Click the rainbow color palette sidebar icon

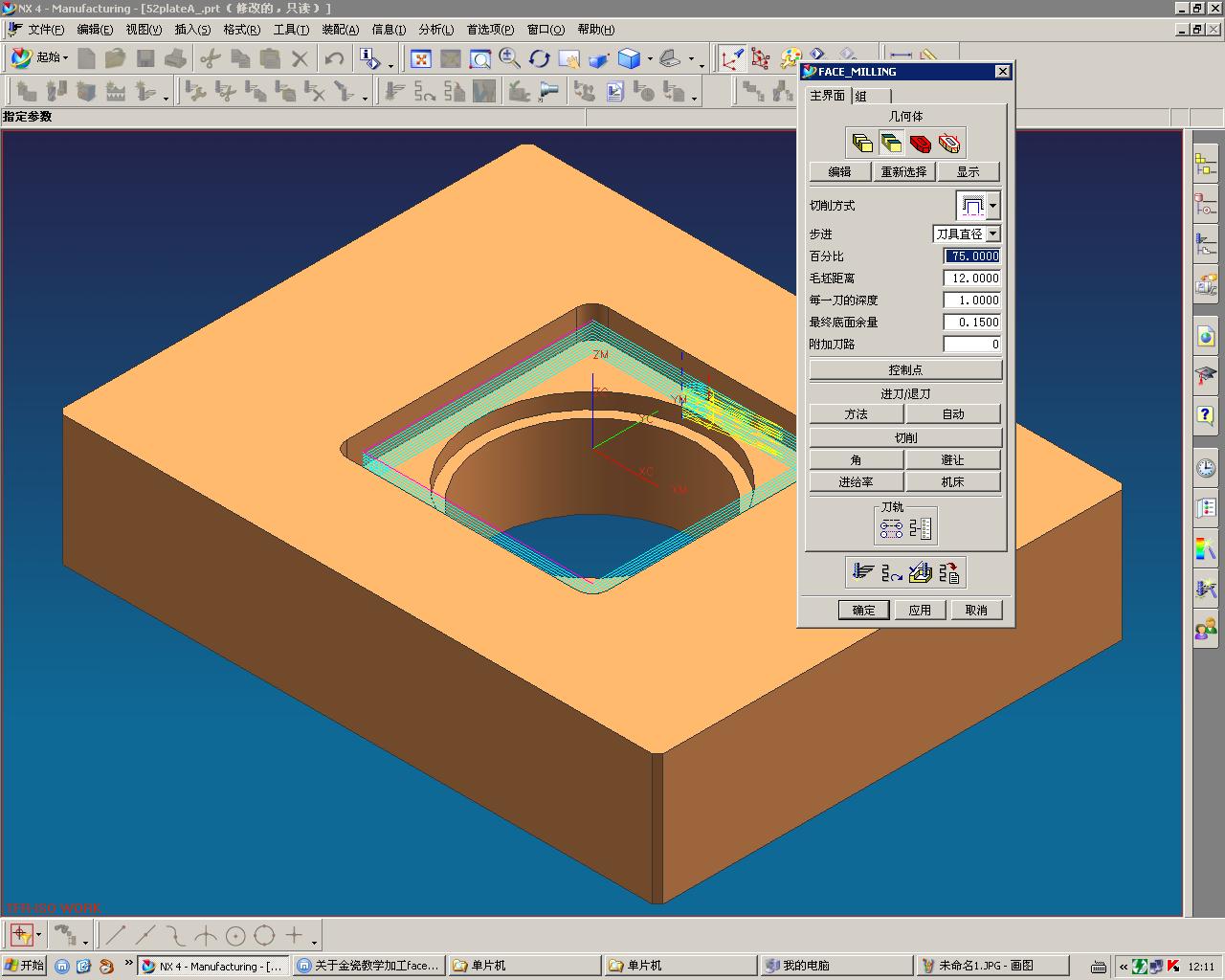pos(1206,549)
